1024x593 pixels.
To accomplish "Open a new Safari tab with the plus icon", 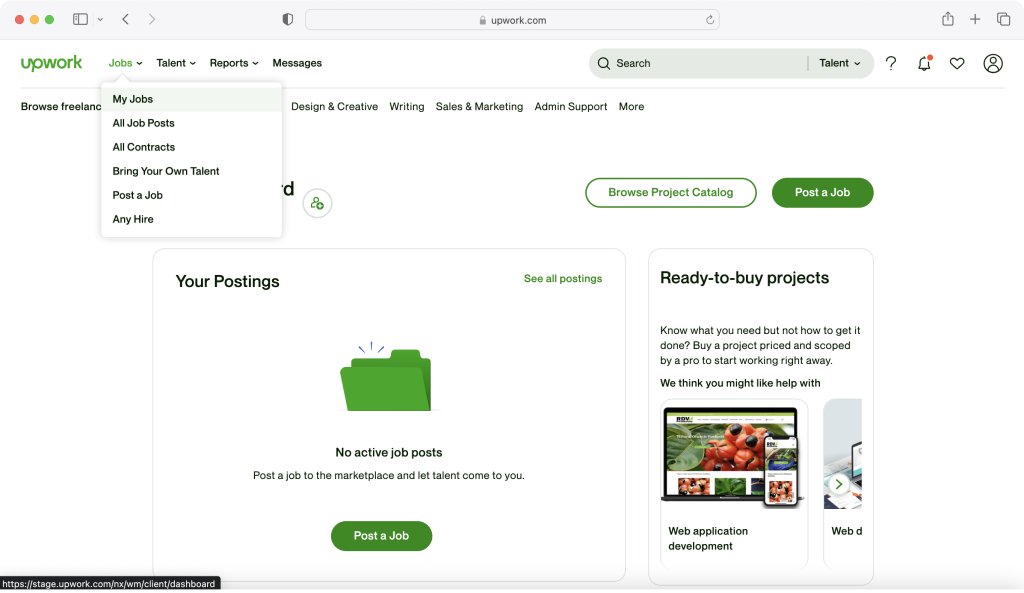I will 975,19.
